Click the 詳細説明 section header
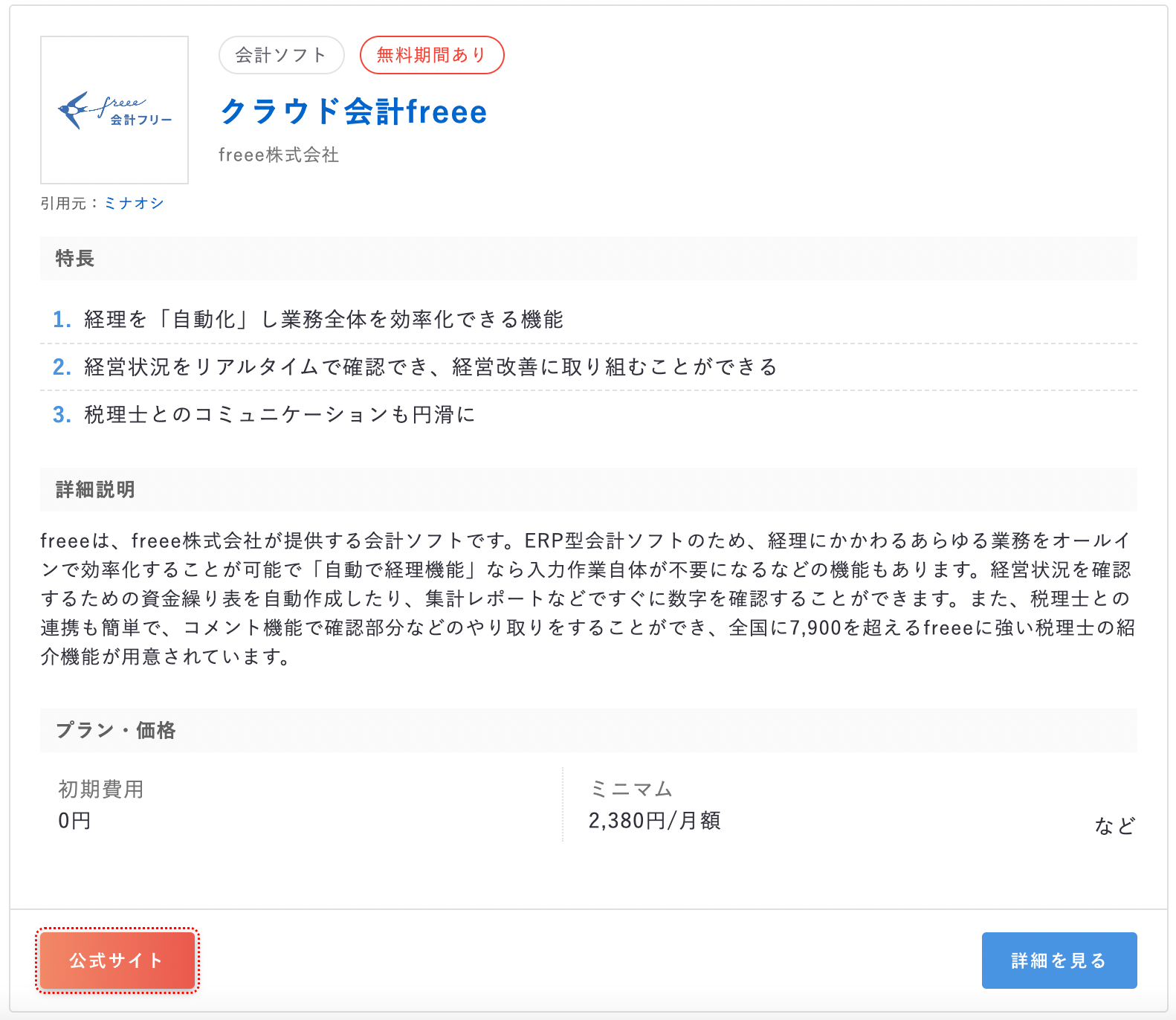 tap(95, 489)
